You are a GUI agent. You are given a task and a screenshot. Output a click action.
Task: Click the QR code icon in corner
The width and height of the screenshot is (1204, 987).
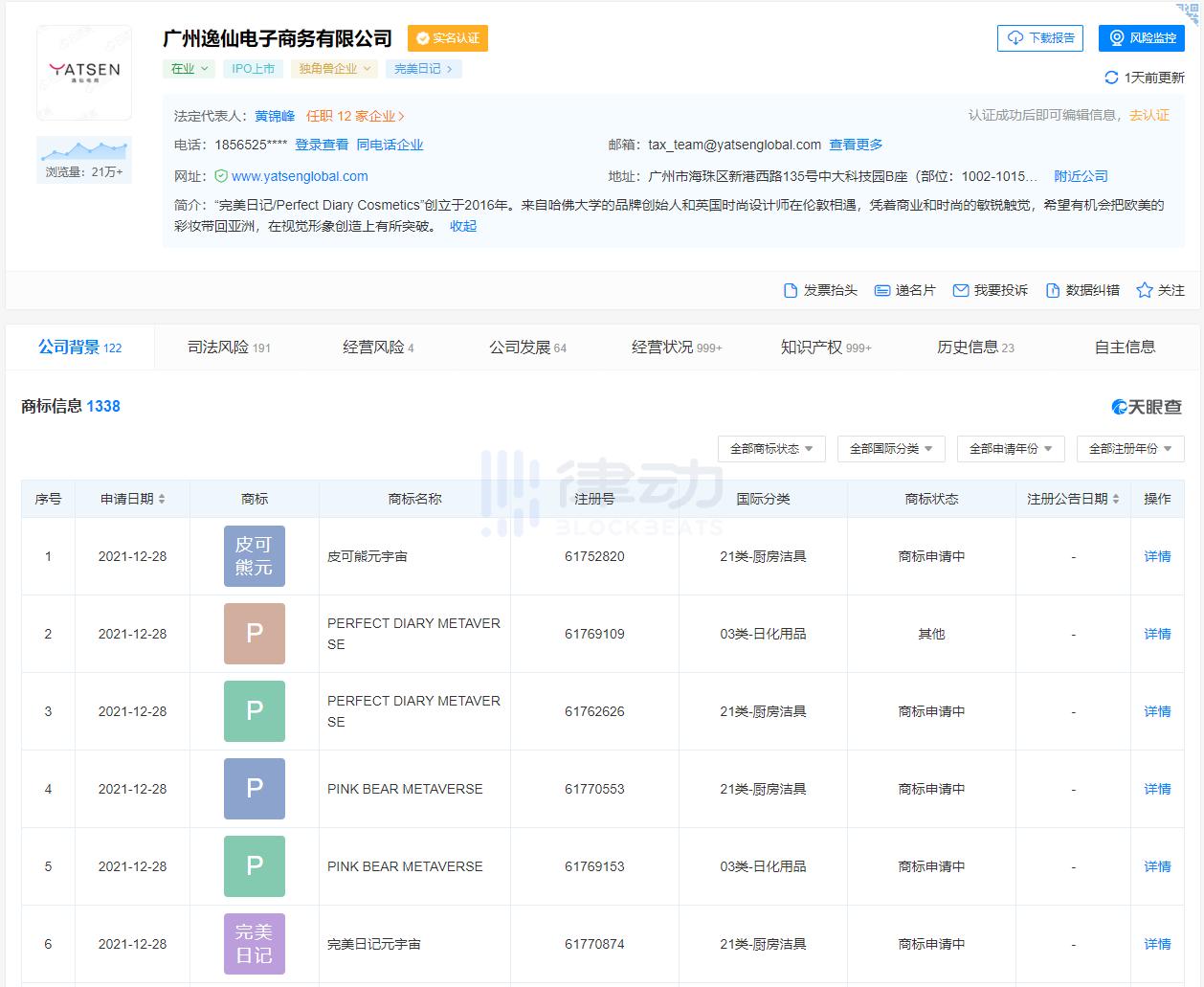coord(1189,11)
